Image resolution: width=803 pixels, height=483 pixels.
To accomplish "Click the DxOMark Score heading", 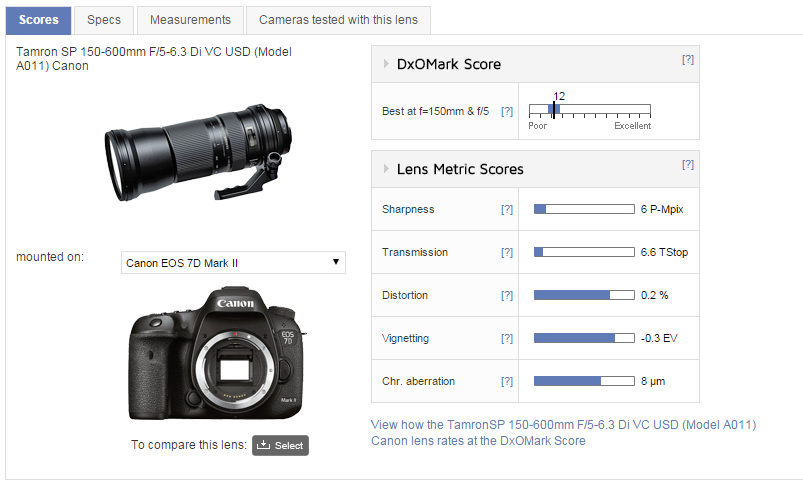I will coord(449,64).
